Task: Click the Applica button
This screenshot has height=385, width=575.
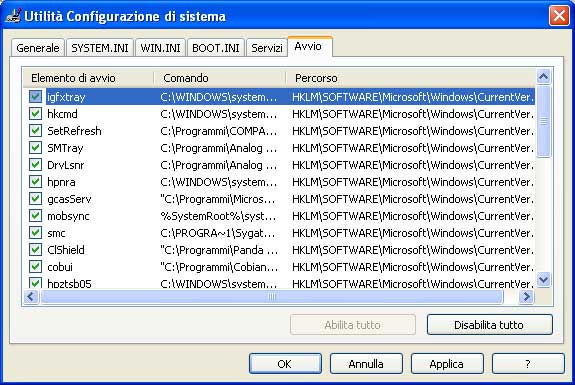Action: pos(447,364)
